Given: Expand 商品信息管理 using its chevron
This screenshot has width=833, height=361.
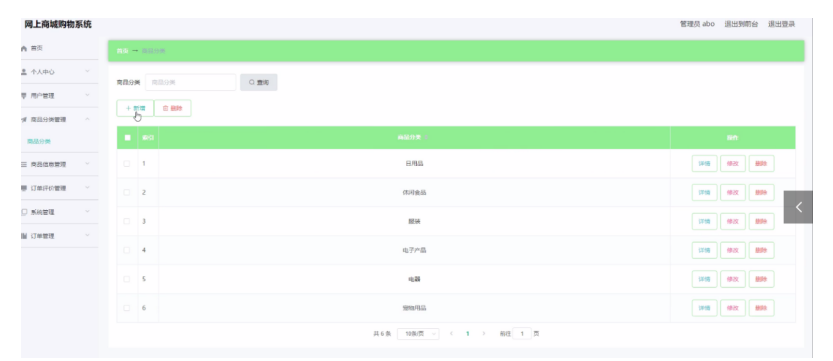Looking at the screenshot, I should 88,164.
